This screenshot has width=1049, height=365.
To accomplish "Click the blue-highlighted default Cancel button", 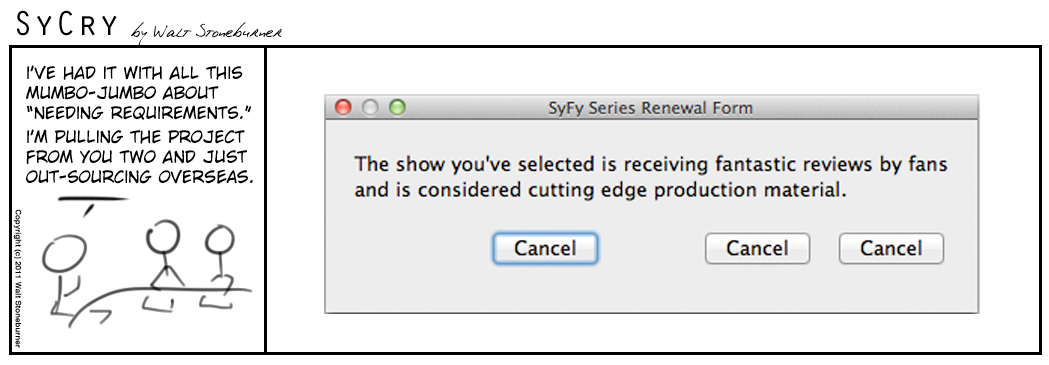I will (x=545, y=249).
